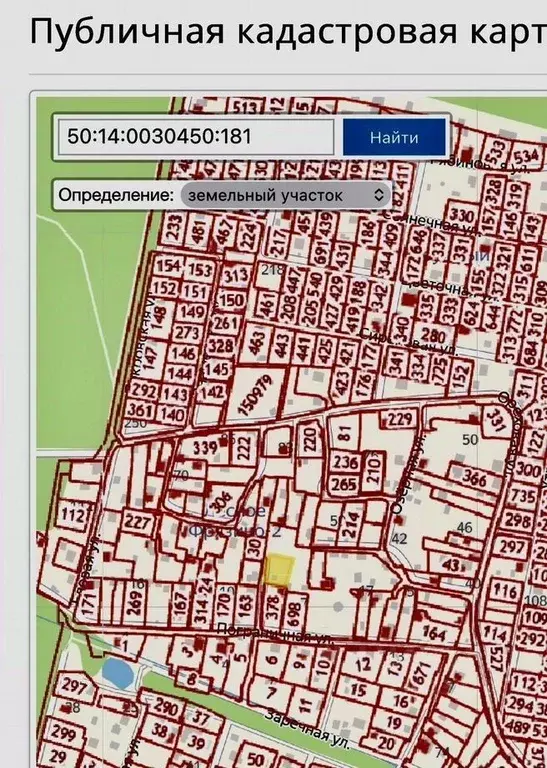This screenshot has height=768, width=547.
Task: Click parcel number 233
Action: tap(174, 227)
